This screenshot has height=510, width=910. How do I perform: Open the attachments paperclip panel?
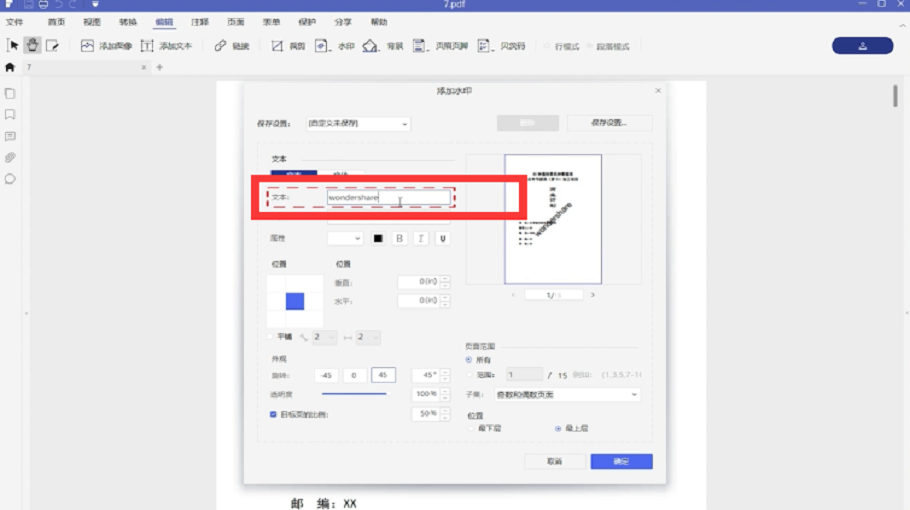tap(10, 157)
